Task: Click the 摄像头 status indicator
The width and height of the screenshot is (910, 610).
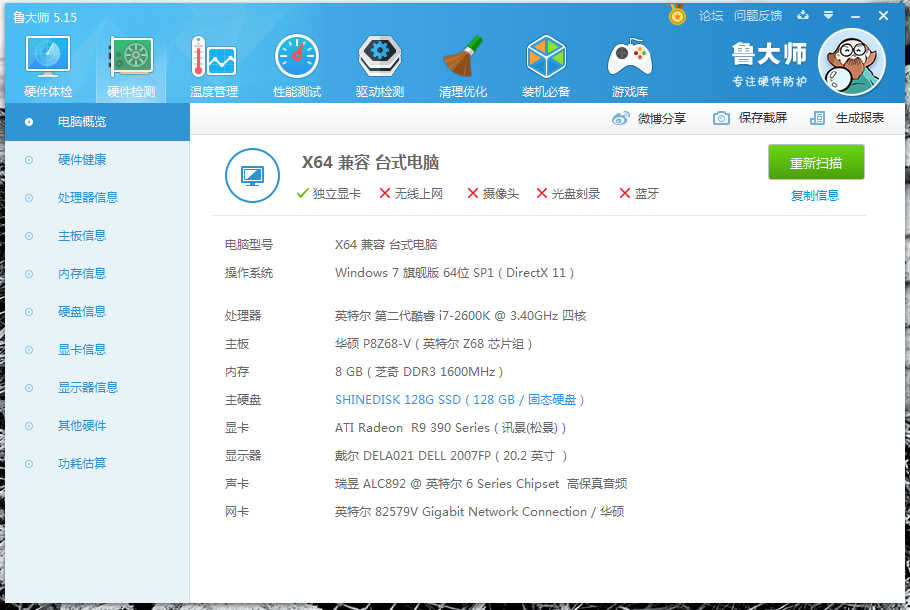Action: (493, 193)
